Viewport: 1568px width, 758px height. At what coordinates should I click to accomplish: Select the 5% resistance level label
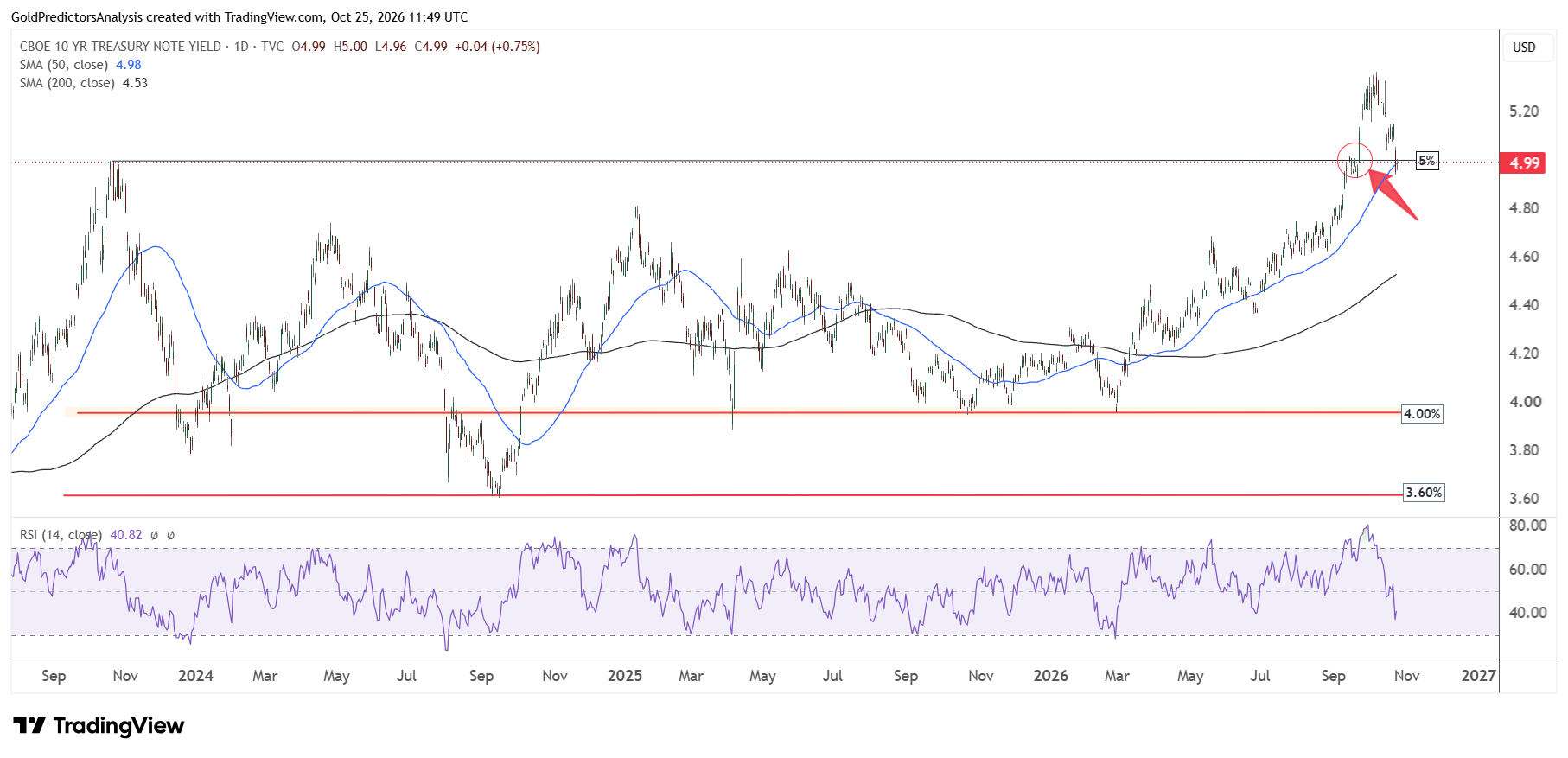pyautogui.click(x=1427, y=161)
